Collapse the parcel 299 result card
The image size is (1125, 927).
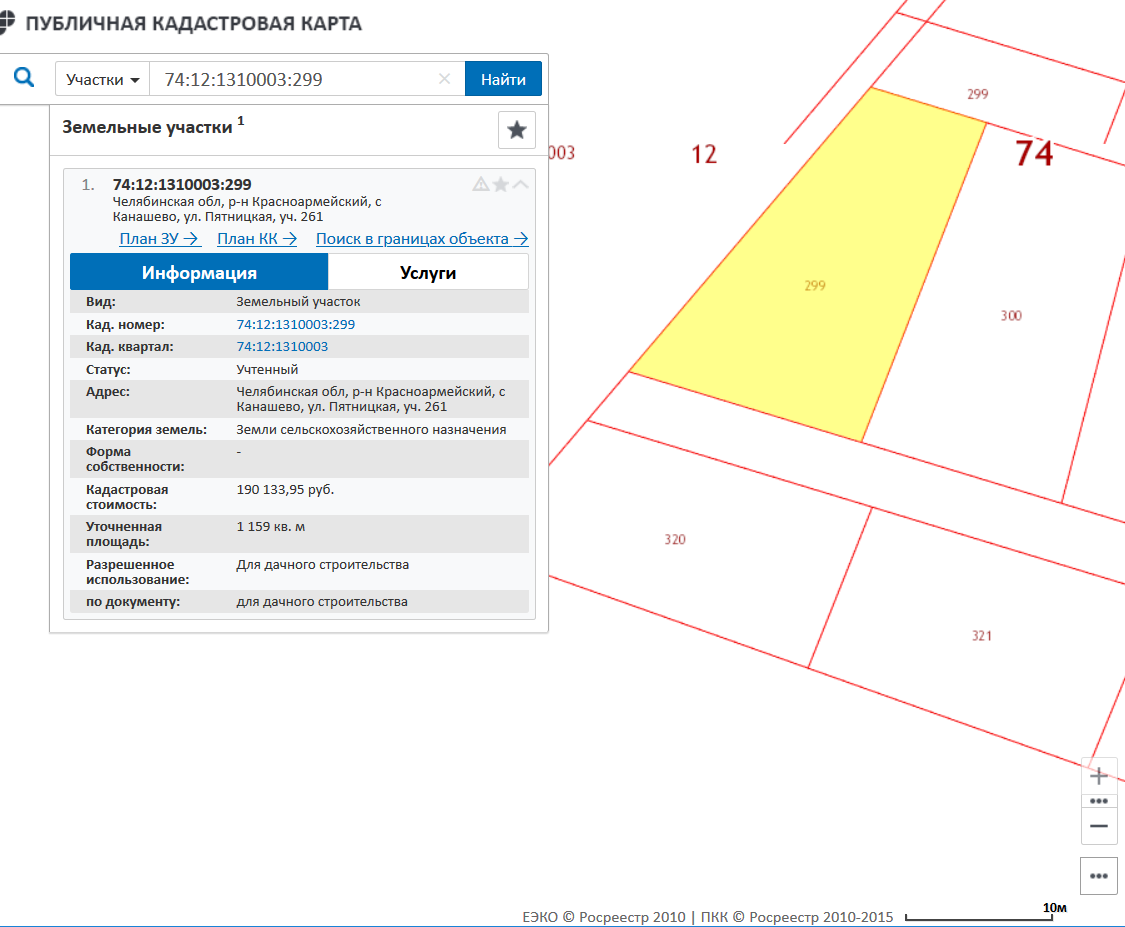[521, 184]
